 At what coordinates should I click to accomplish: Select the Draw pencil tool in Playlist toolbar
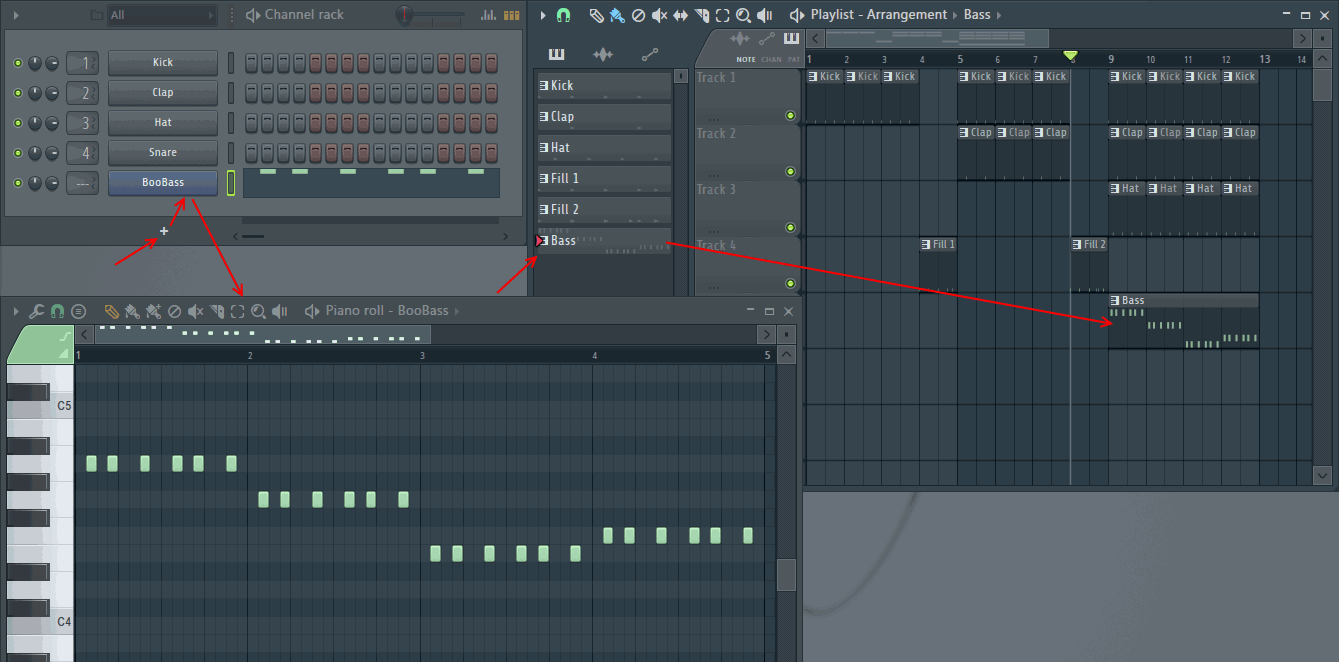595,15
